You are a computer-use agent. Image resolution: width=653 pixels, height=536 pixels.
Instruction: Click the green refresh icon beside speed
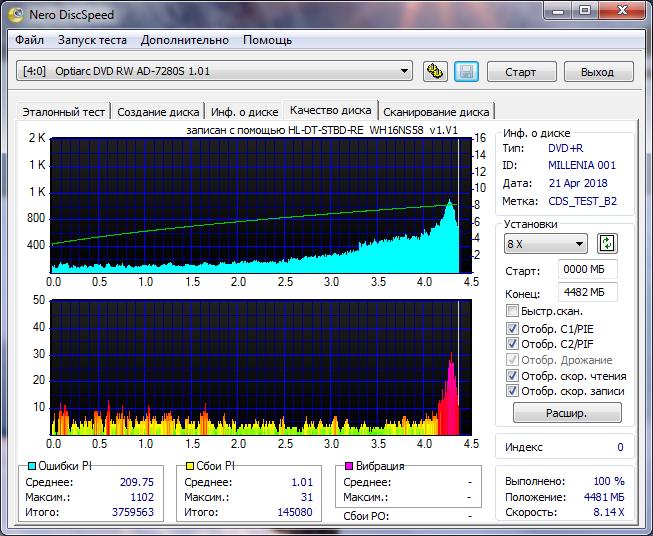(x=607, y=244)
